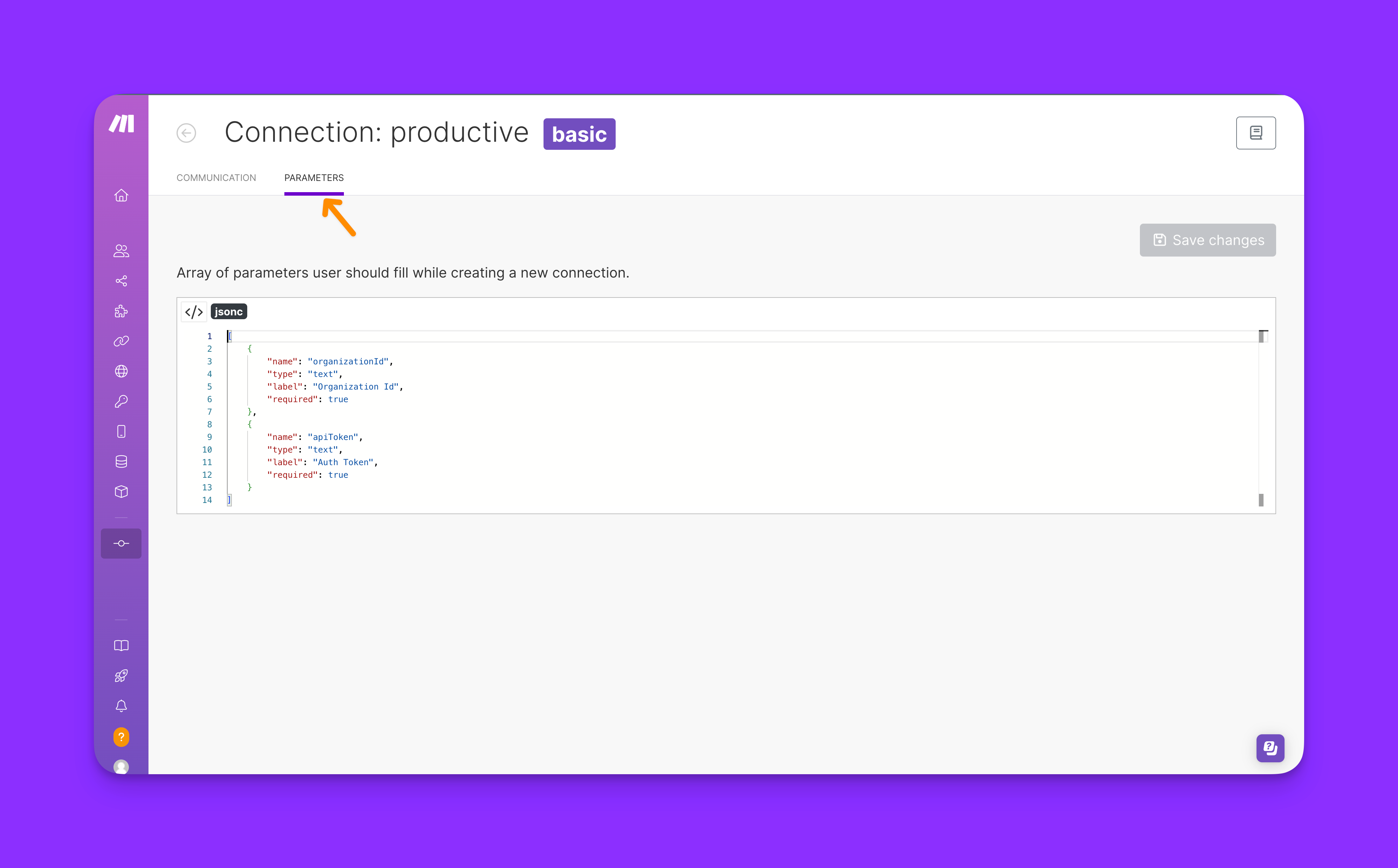Click the Make logo in the sidebar
Screen dimensions: 1398x868
coord(121,124)
